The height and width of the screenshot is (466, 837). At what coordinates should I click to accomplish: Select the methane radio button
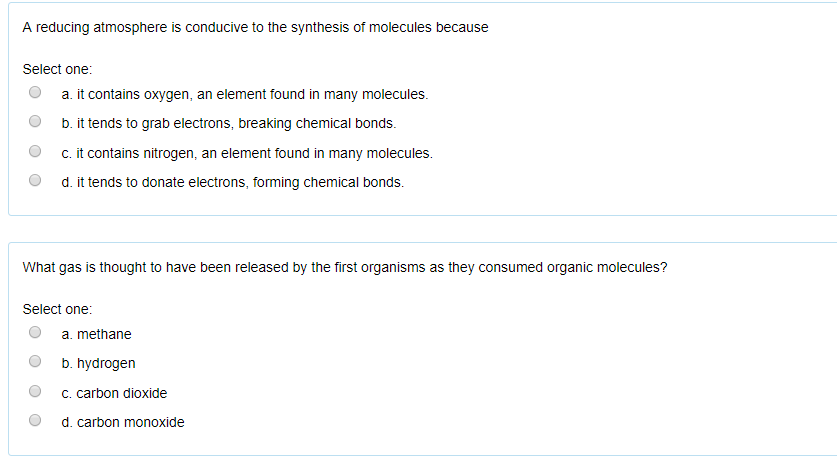tap(35, 333)
